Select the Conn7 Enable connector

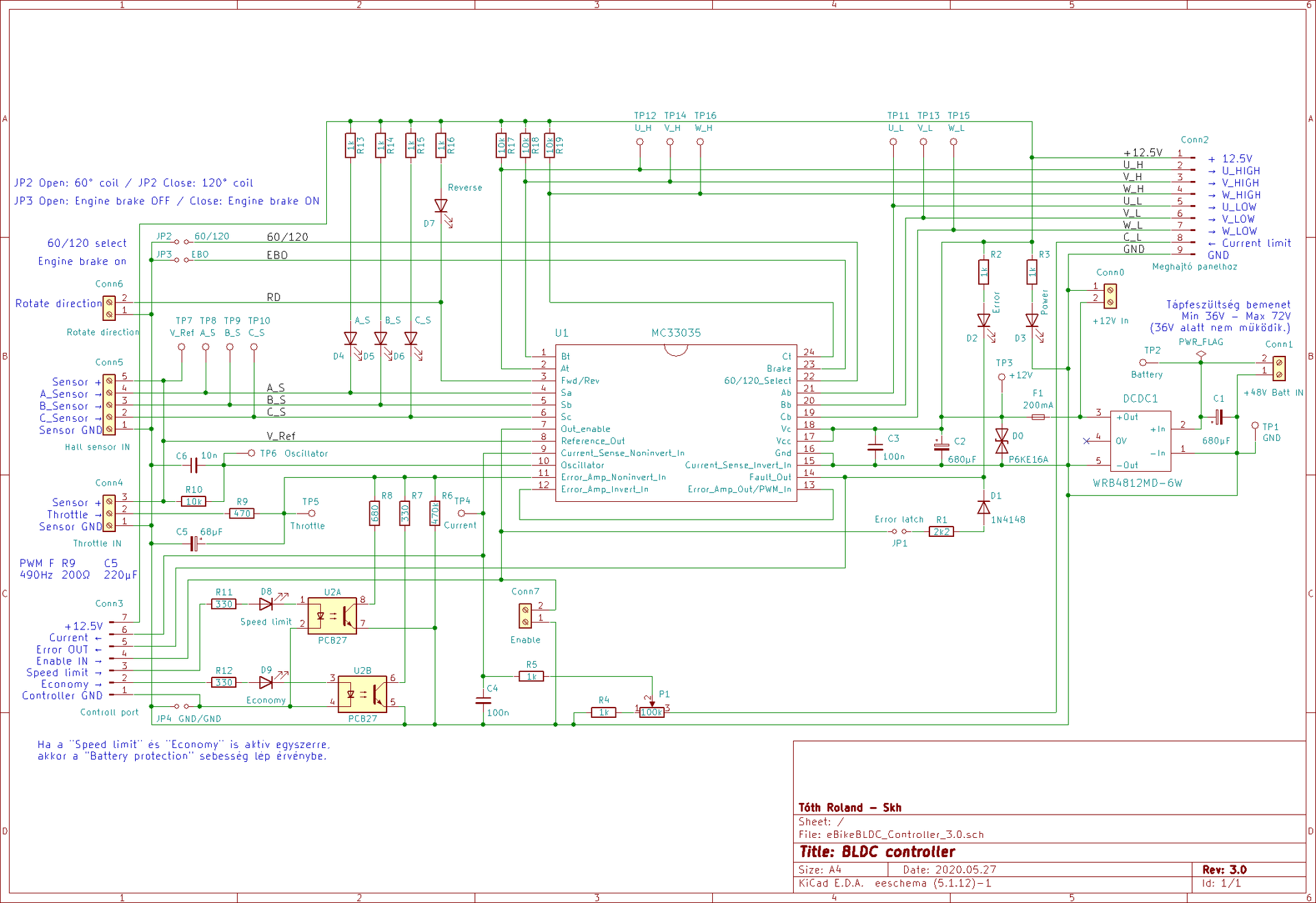pyautogui.click(x=525, y=616)
